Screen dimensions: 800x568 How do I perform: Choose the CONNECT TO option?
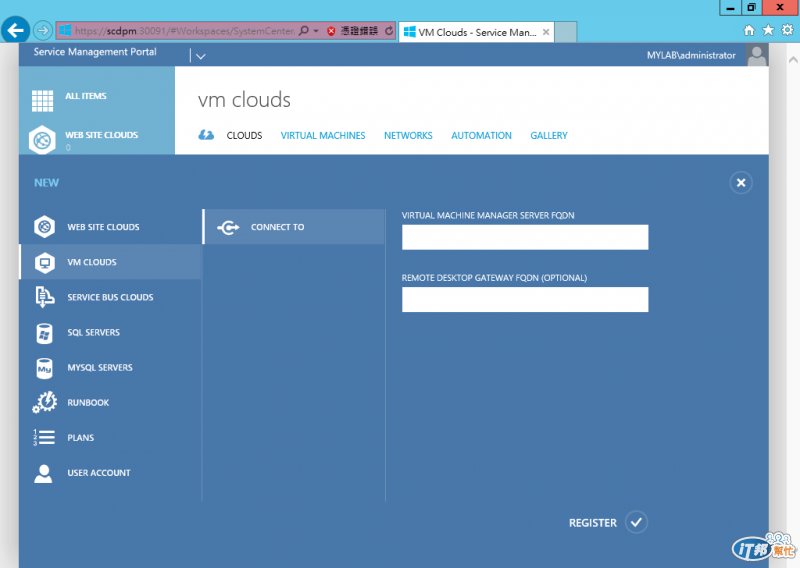coord(294,227)
